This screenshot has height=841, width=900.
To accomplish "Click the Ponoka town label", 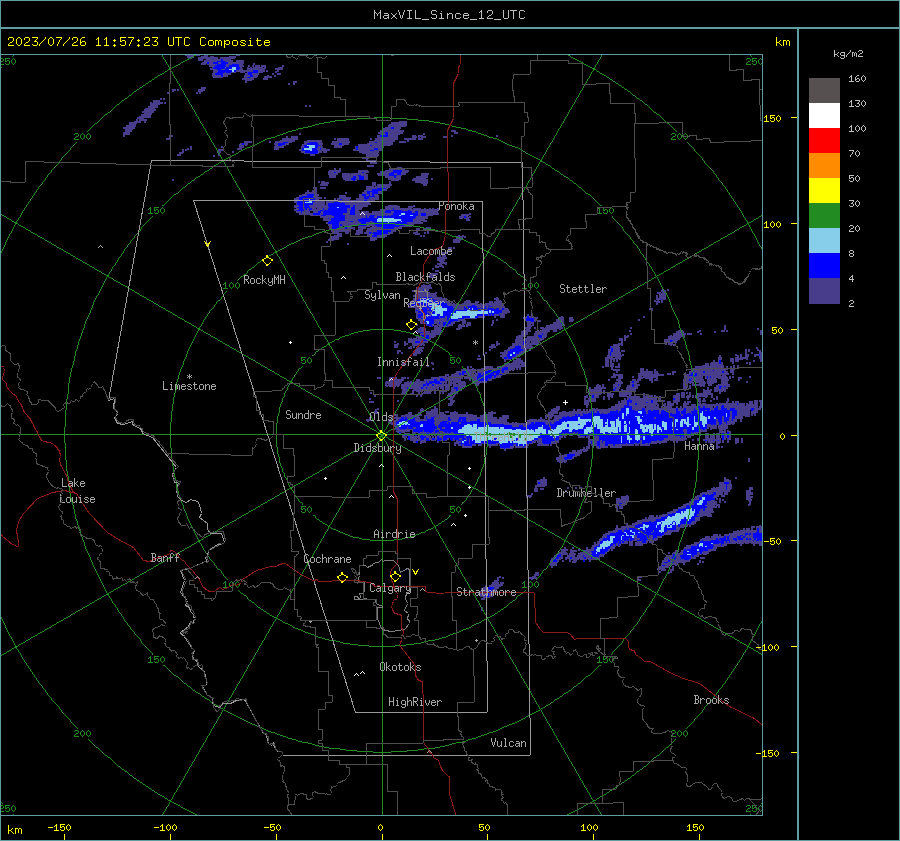I will coord(456,206).
